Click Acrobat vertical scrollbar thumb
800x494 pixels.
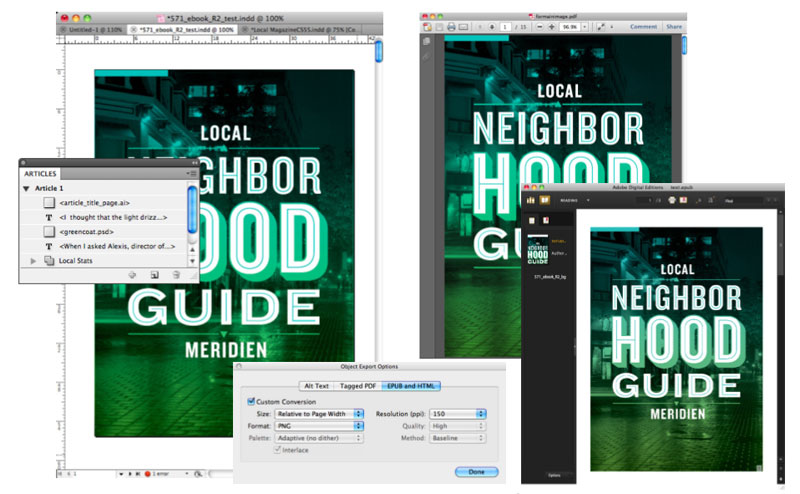coord(684,46)
